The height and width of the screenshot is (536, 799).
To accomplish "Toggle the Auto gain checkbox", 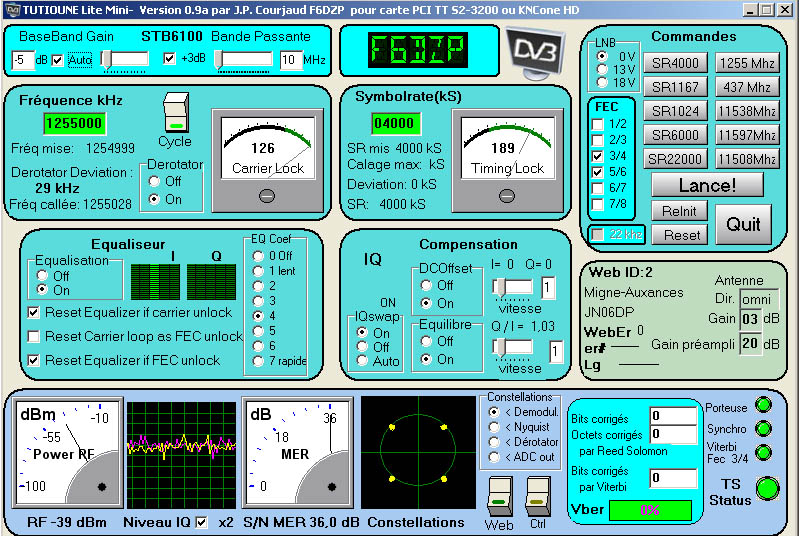I will coord(58,60).
